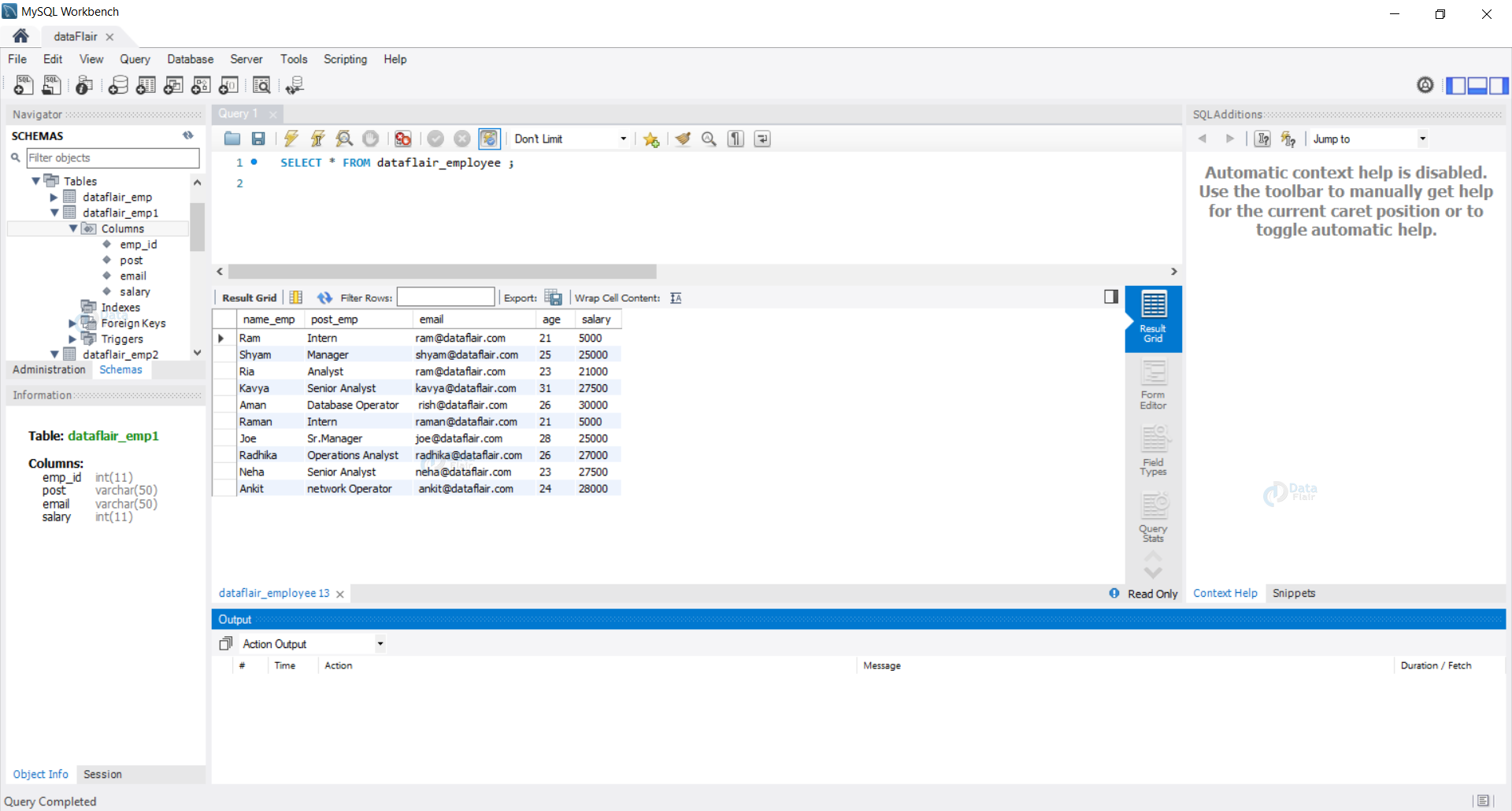The width and height of the screenshot is (1512, 811).
Task: Toggle autocommit mode button in query toolbar
Action: click(x=489, y=139)
